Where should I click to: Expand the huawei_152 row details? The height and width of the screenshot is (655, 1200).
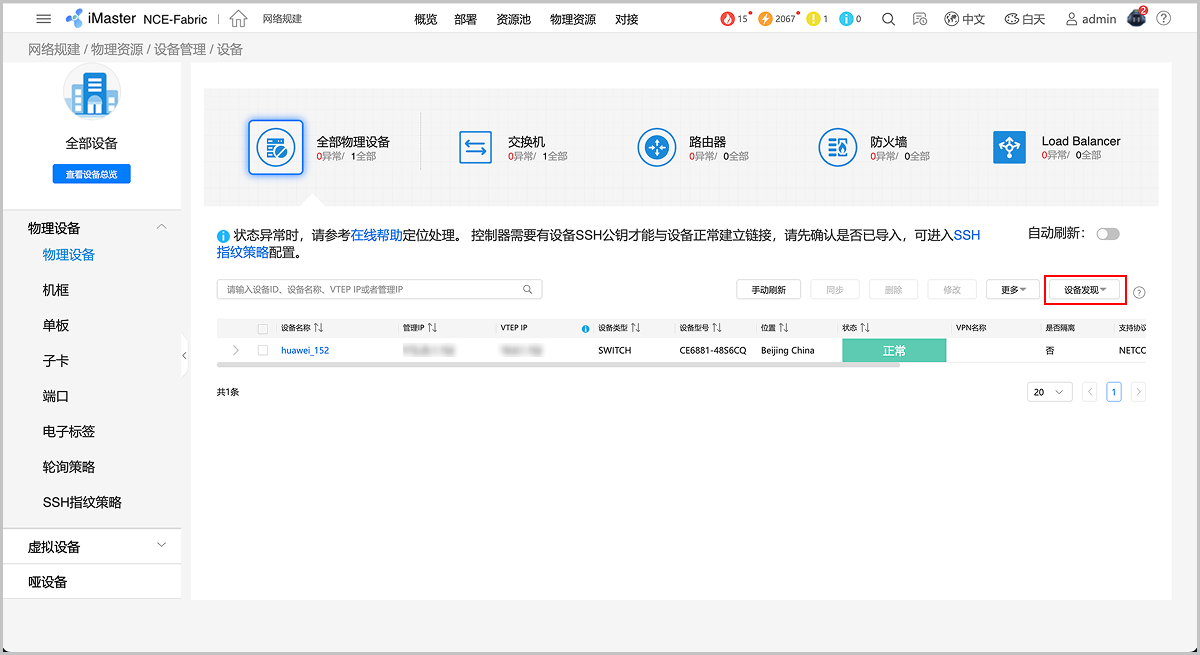point(236,351)
